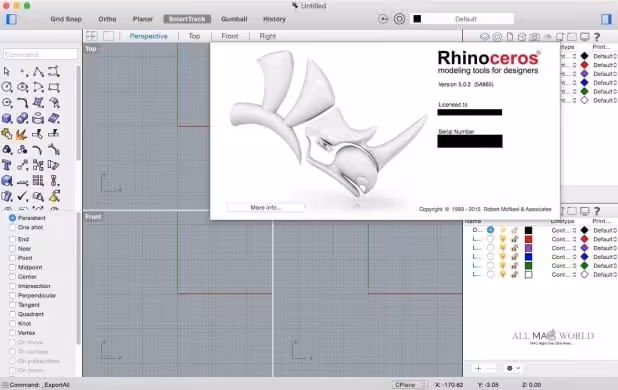
Task: Enable the Midpoint object snap checkbox
Action: tap(13, 267)
